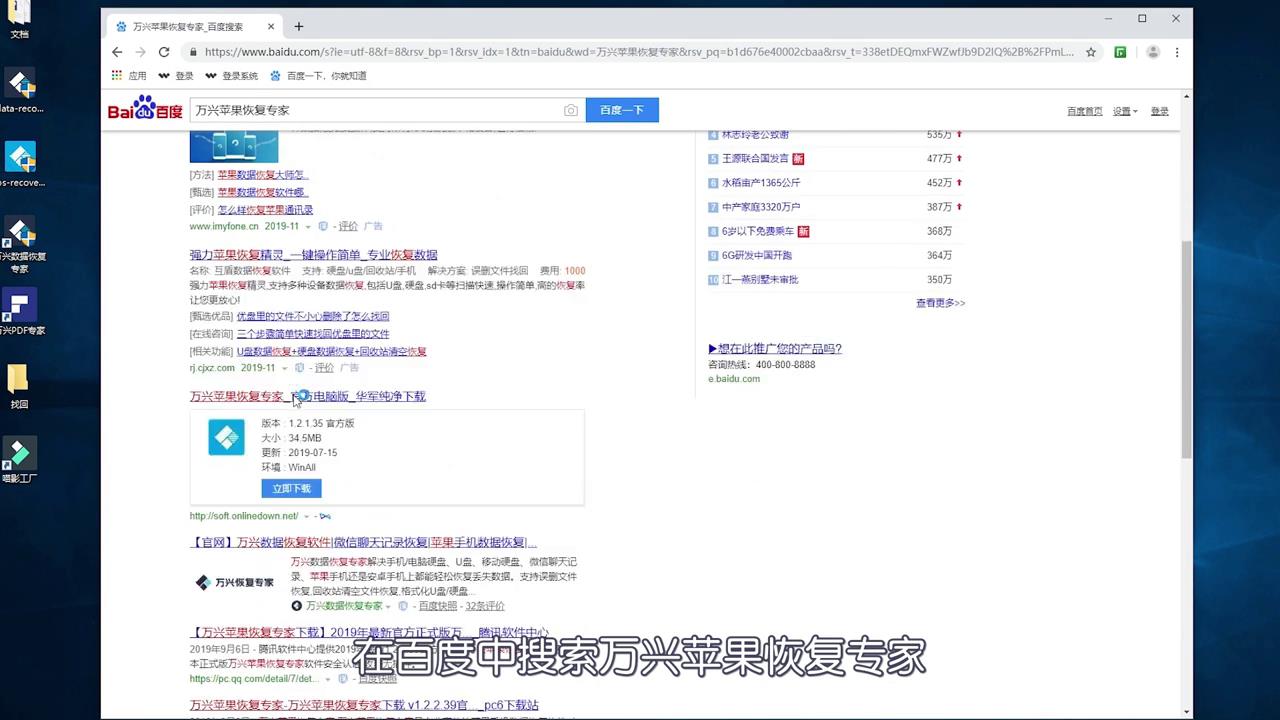
Task: Open hot search 中产家庭3320万户
Action: point(761,207)
